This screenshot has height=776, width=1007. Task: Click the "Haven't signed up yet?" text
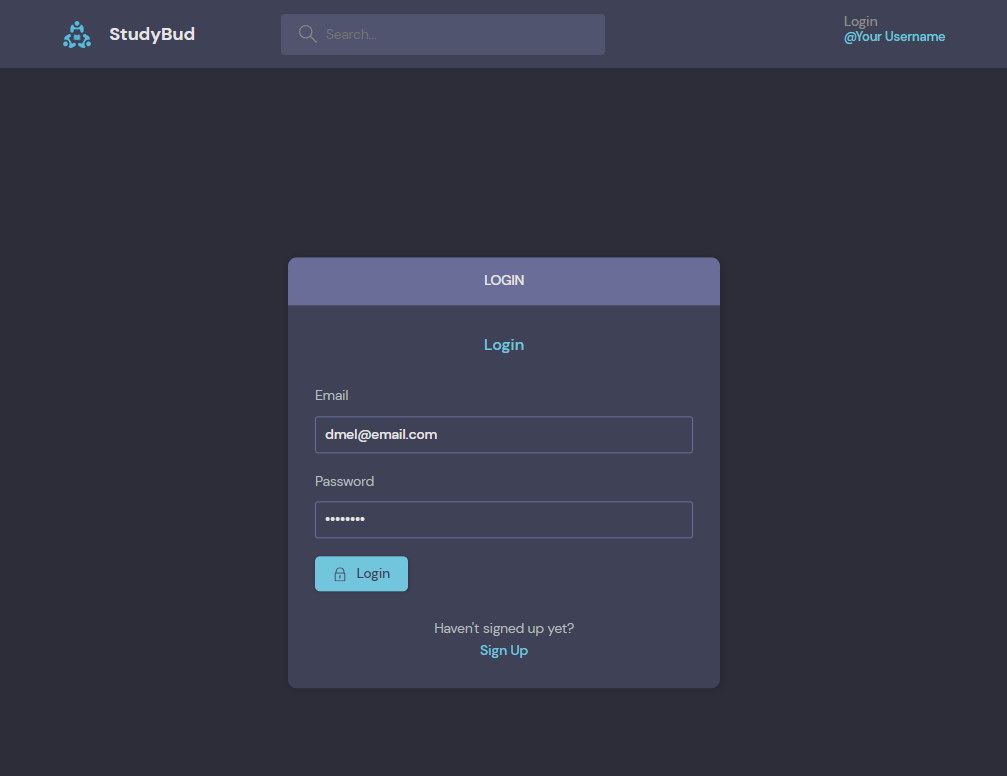[504, 629]
